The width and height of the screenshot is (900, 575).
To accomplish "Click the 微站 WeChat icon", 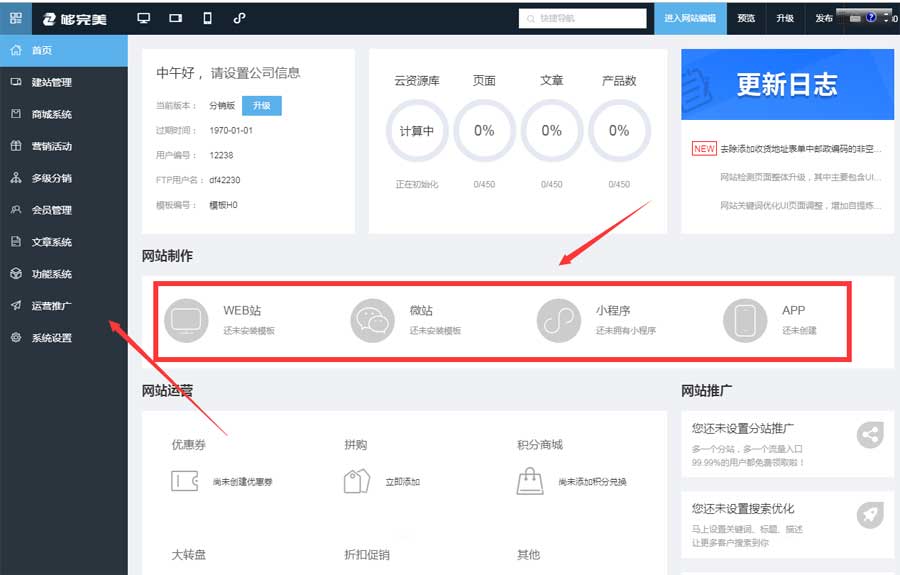I will point(373,321).
